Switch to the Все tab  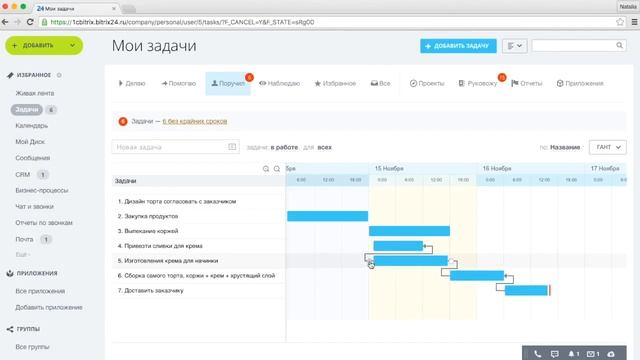pyautogui.click(x=380, y=83)
